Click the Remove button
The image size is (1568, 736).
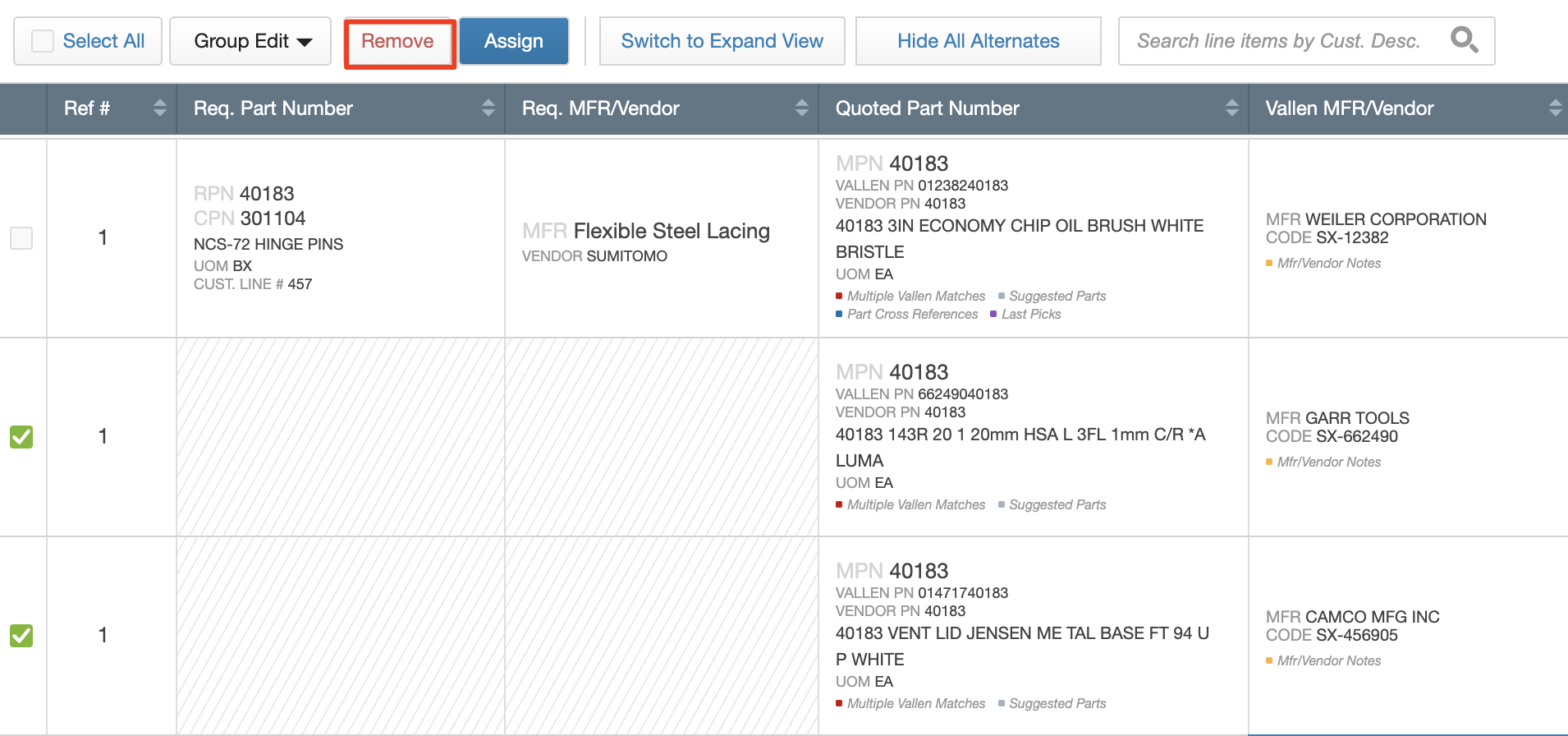398,41
